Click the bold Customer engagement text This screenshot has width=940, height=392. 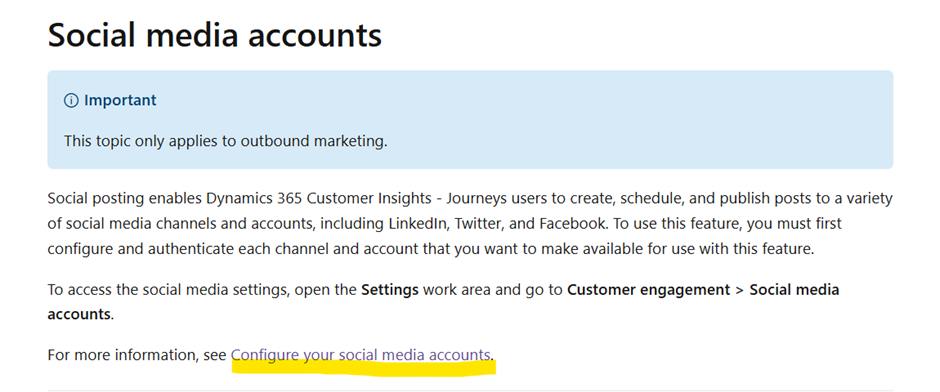click(x=646, y=290)
